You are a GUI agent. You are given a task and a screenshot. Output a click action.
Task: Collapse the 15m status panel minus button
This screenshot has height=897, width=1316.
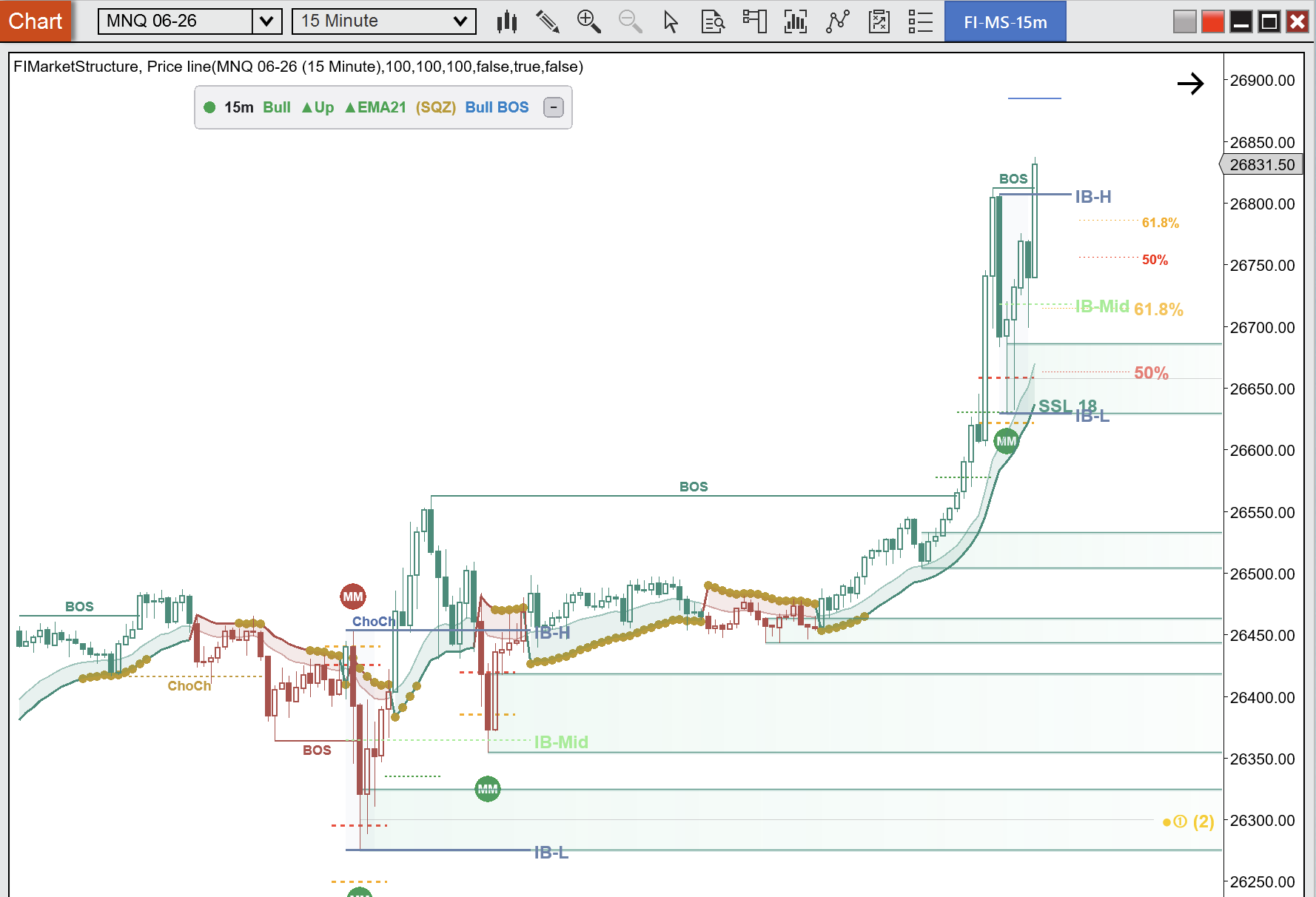click(x=554, y=107)
